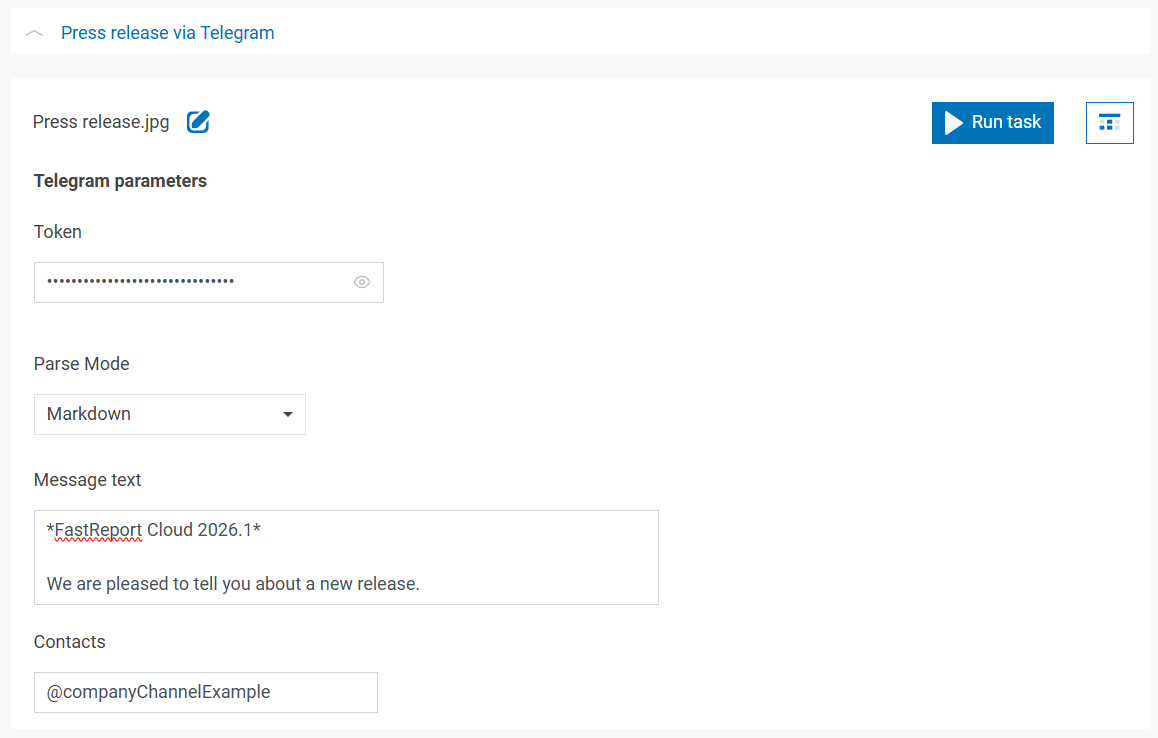
Task: Click the Contacts label
Action: click(x=70, y=642)
